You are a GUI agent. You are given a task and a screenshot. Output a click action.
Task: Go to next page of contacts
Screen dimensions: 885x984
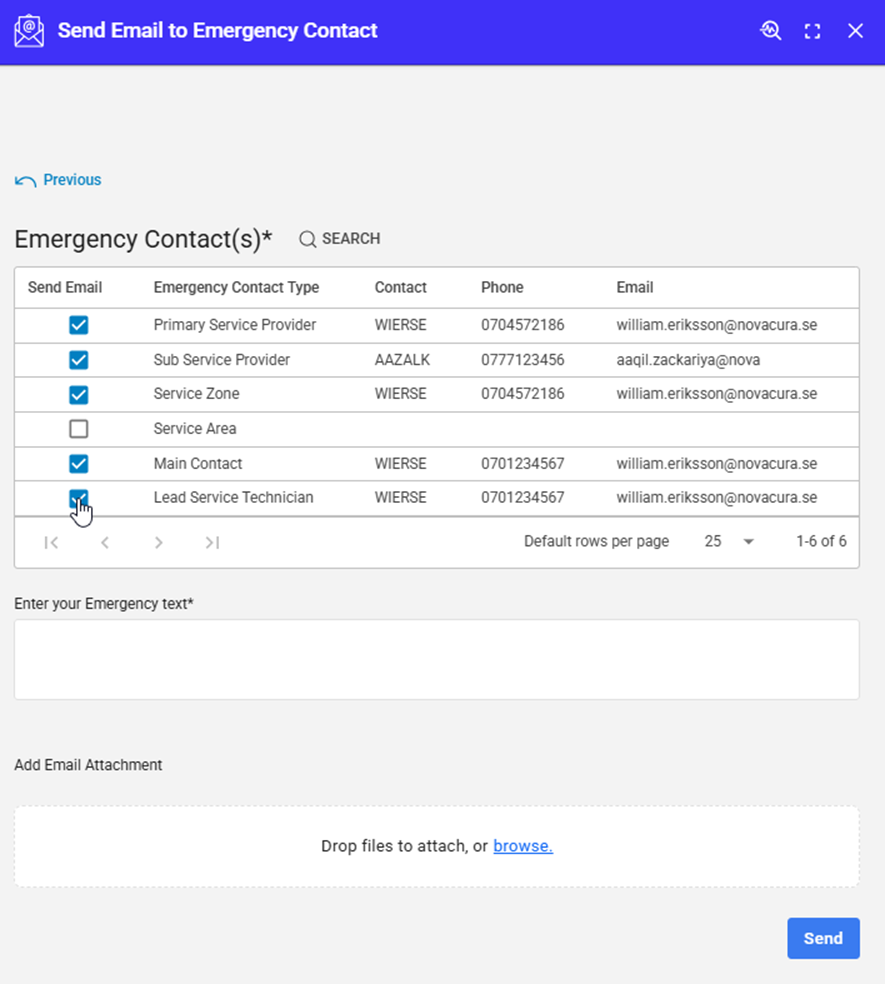point(158,542)
